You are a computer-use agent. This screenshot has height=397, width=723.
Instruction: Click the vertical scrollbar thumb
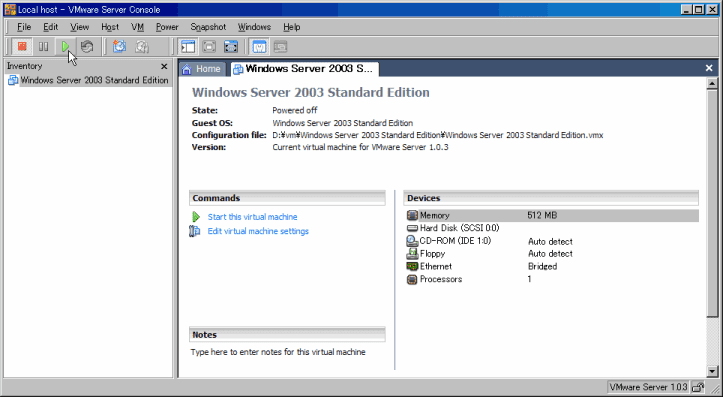coord(712,203)
